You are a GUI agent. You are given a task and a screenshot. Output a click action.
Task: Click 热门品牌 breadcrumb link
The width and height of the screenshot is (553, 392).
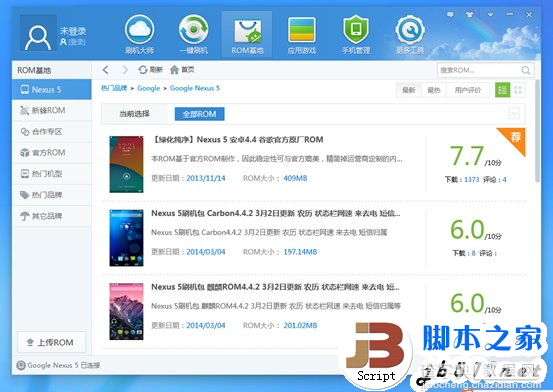click(x=114, y=88)
